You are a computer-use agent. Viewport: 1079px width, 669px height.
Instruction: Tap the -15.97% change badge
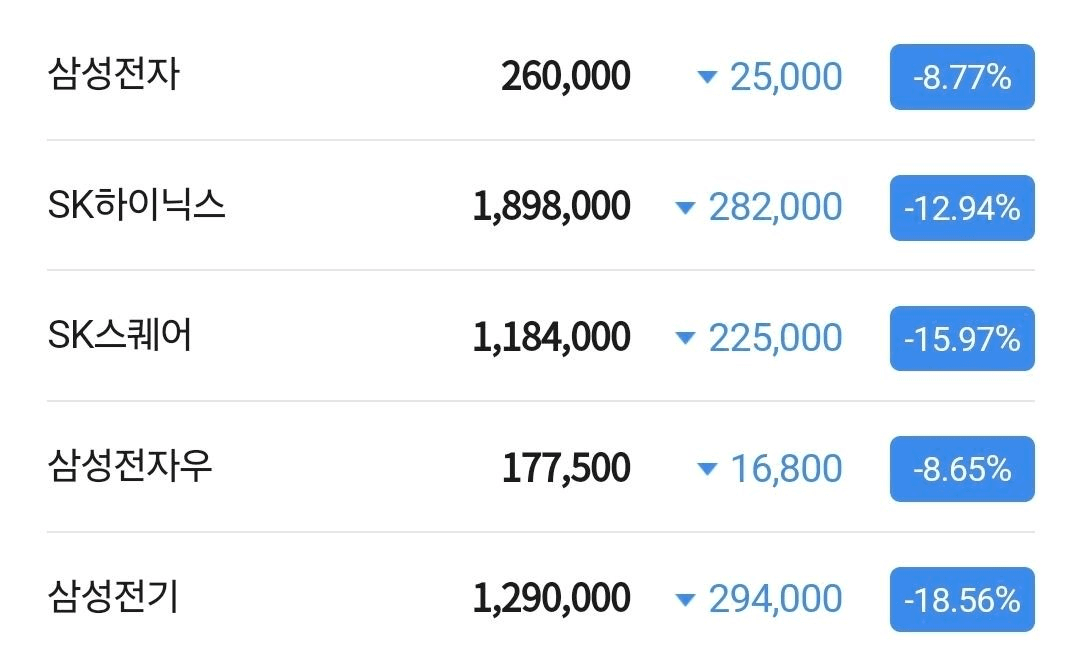coord(962,339)
